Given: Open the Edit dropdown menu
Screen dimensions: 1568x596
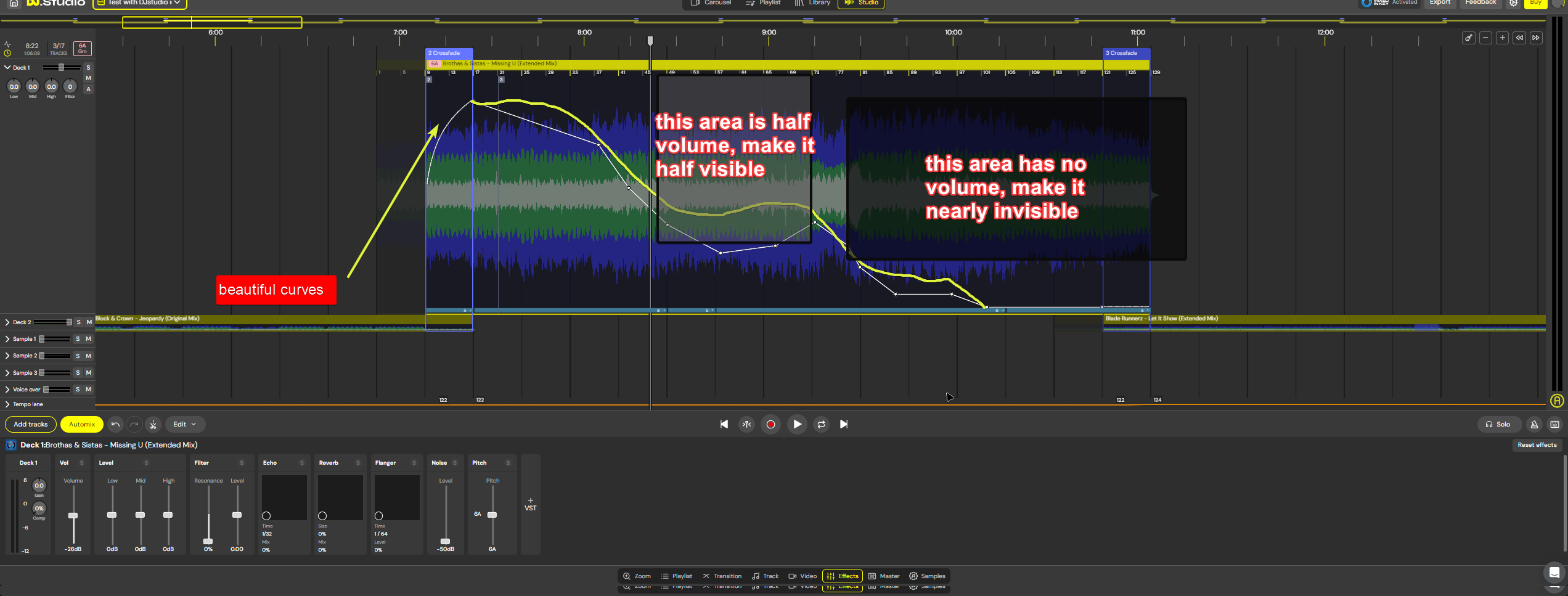Looking at the screenshot, I should tap(184, 424).
